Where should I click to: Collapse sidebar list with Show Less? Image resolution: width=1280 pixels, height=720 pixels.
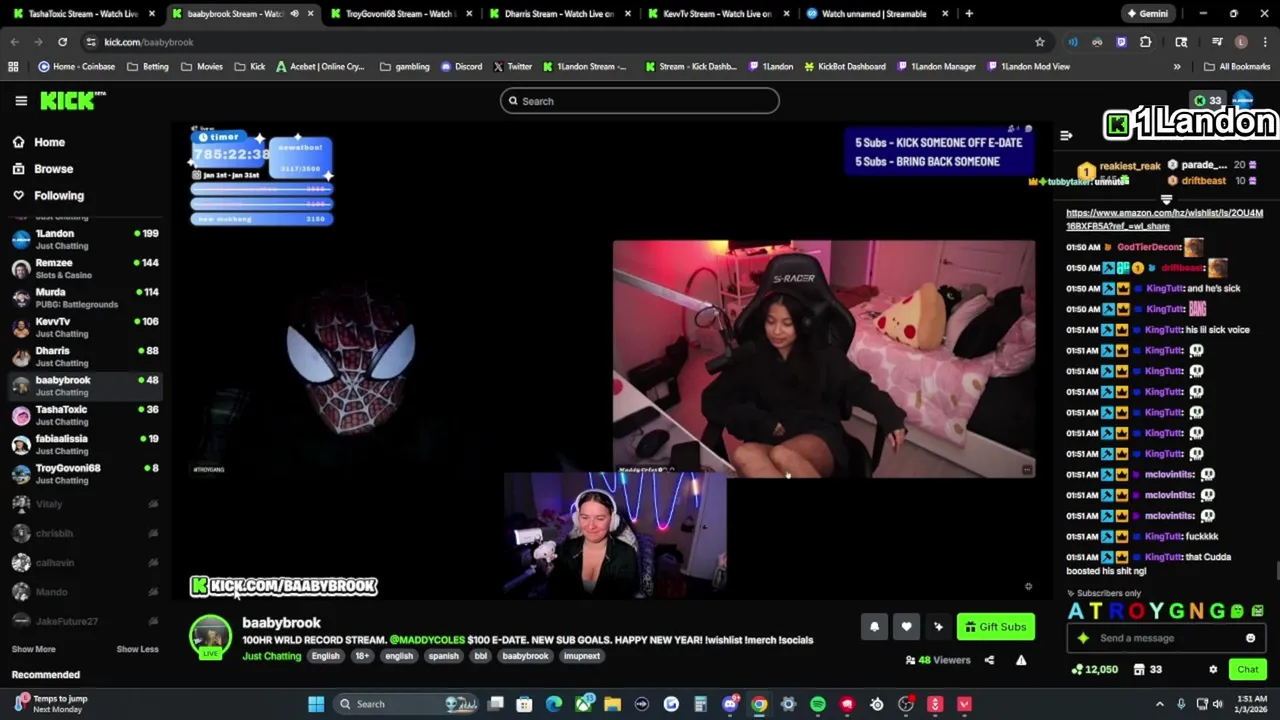pyautogui.click(x=137, y=649)
